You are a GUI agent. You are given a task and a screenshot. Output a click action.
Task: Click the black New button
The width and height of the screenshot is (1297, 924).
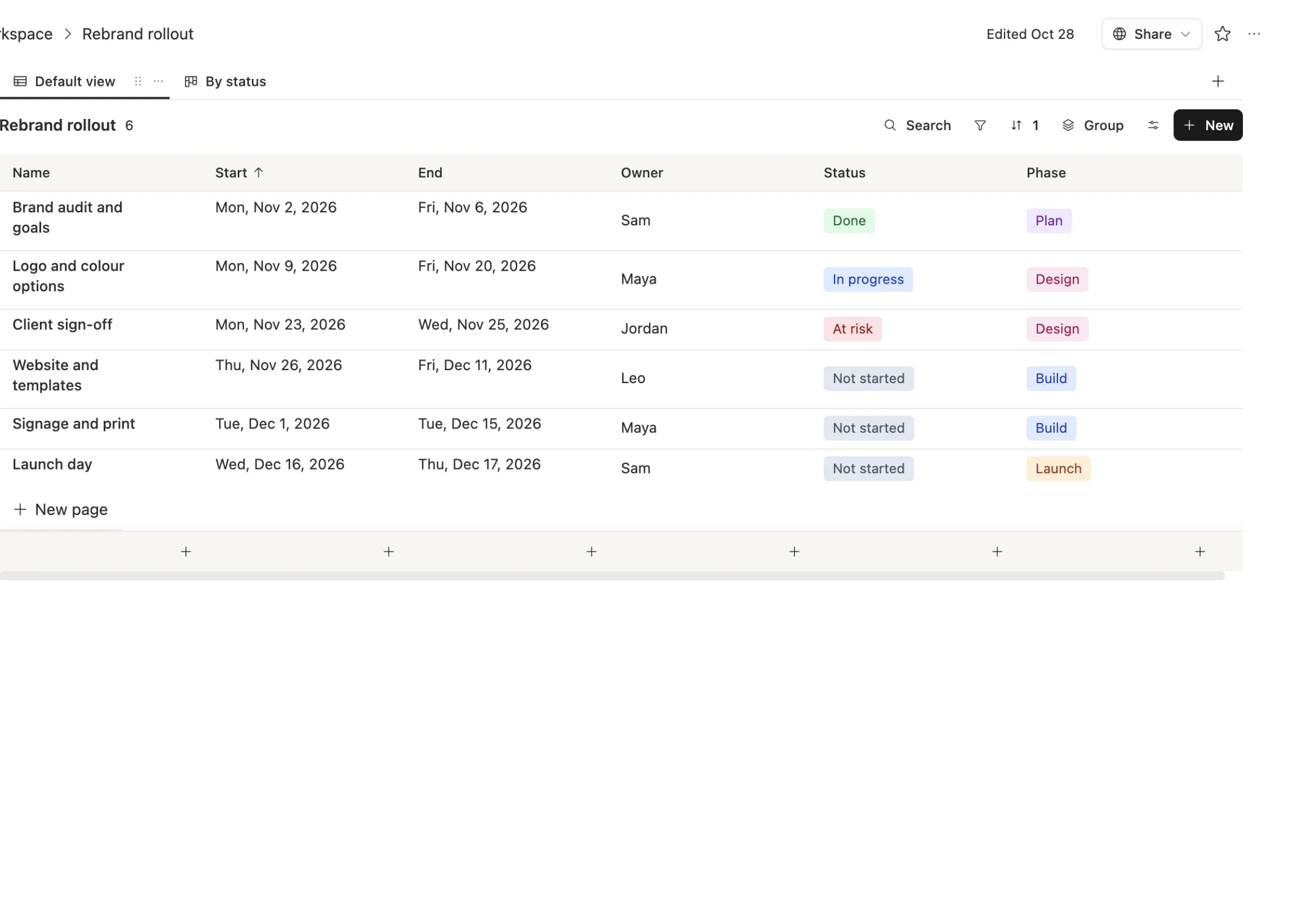(1208, 125)
